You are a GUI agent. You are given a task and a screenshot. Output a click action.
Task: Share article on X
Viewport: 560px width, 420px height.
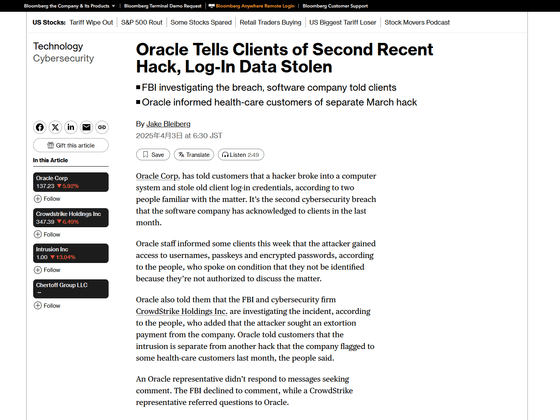55,127
